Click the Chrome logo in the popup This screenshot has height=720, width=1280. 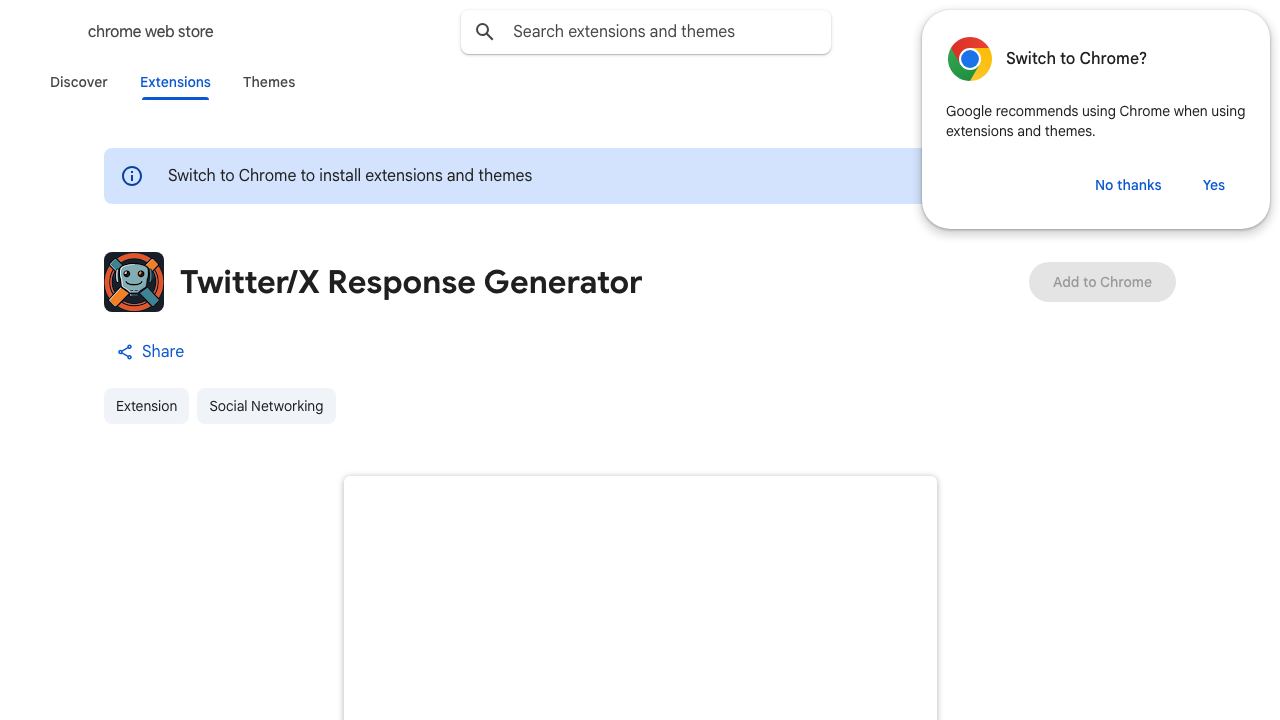coord(970,59)
